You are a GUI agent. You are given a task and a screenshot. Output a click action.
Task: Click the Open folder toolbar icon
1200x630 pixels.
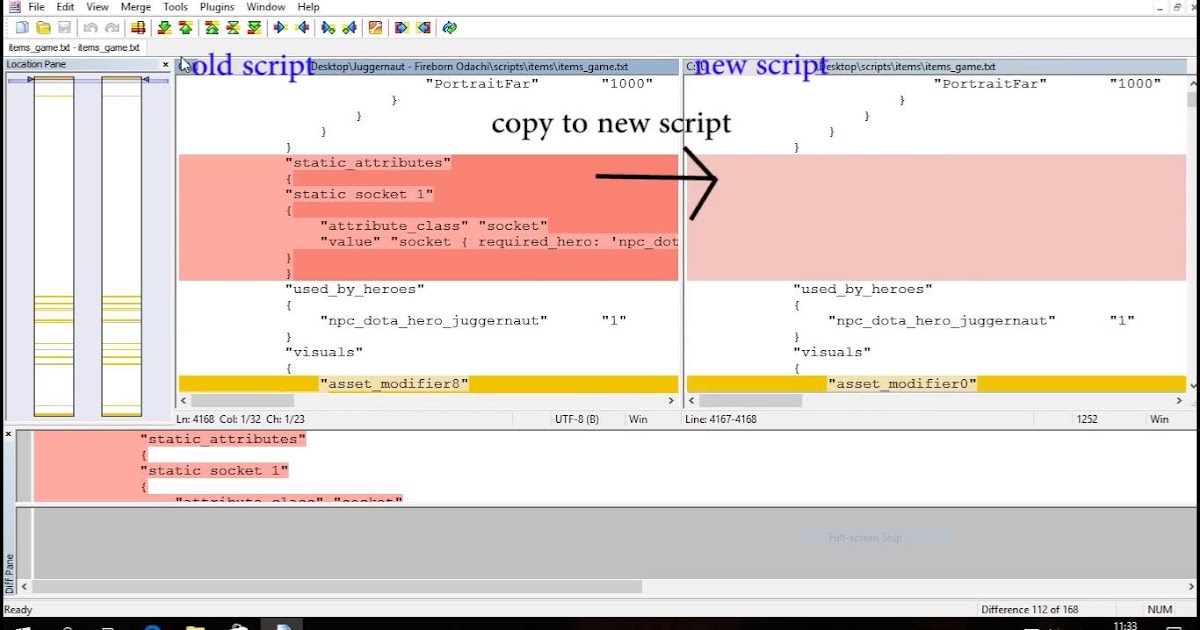pyautogui.click(x=43, y=28)
